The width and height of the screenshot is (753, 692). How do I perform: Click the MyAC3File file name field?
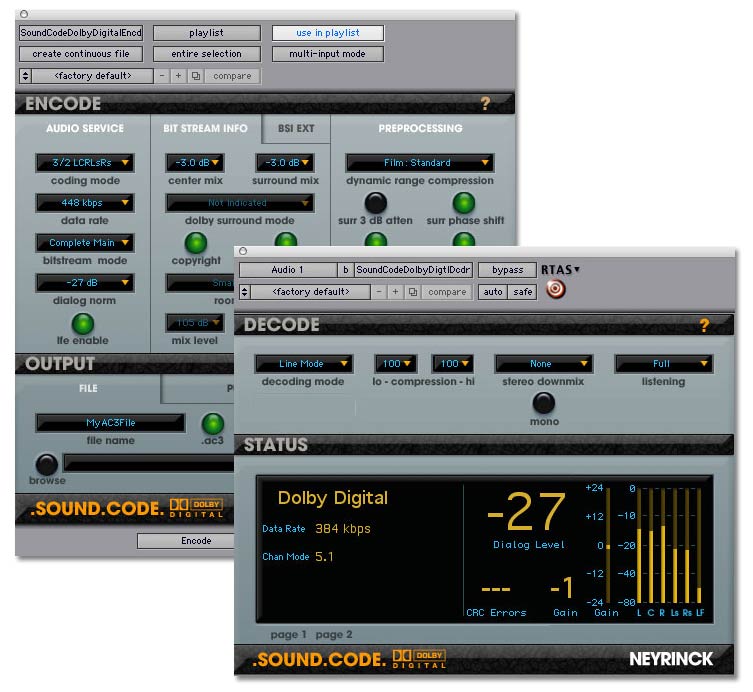tap(110, 423)
